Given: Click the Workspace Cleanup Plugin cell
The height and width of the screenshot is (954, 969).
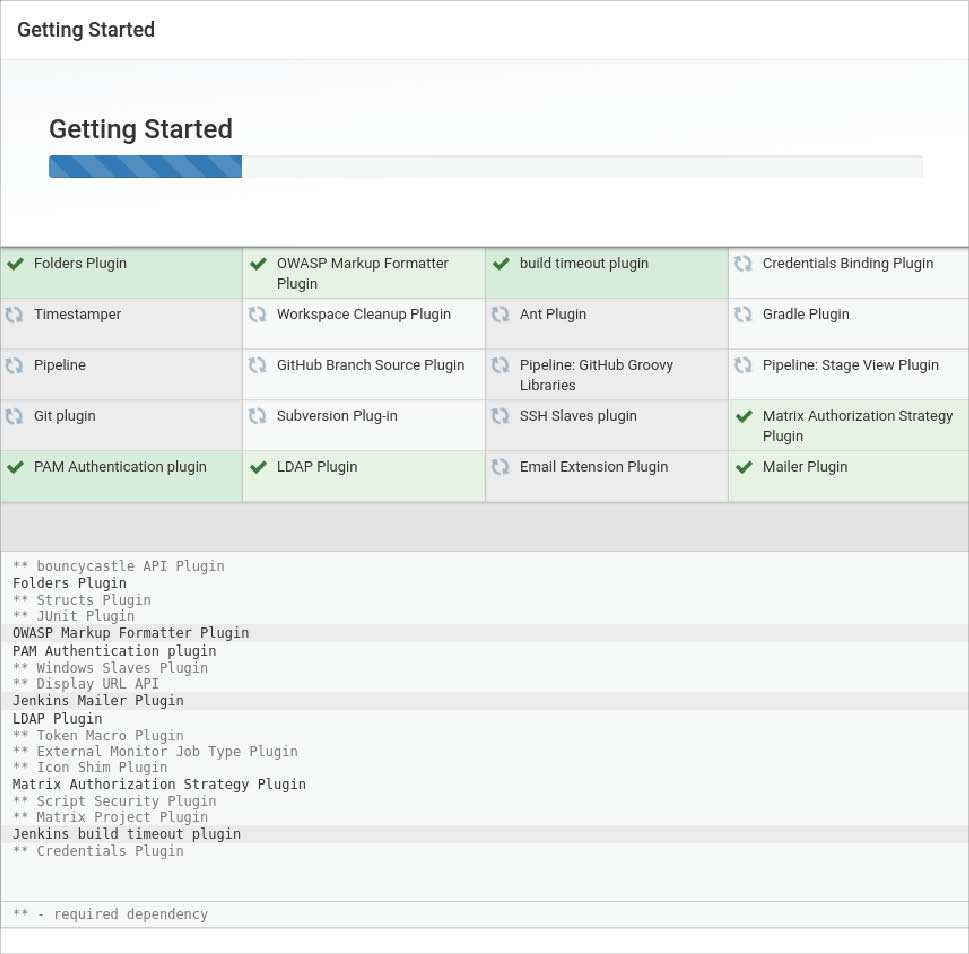Looking at the screenshot, I should 364,323.
